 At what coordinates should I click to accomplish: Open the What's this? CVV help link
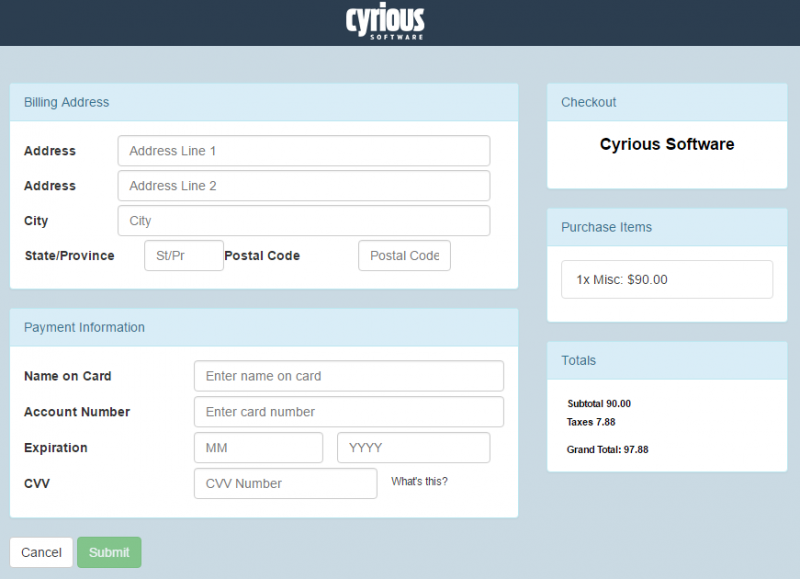tap(419, 481)
